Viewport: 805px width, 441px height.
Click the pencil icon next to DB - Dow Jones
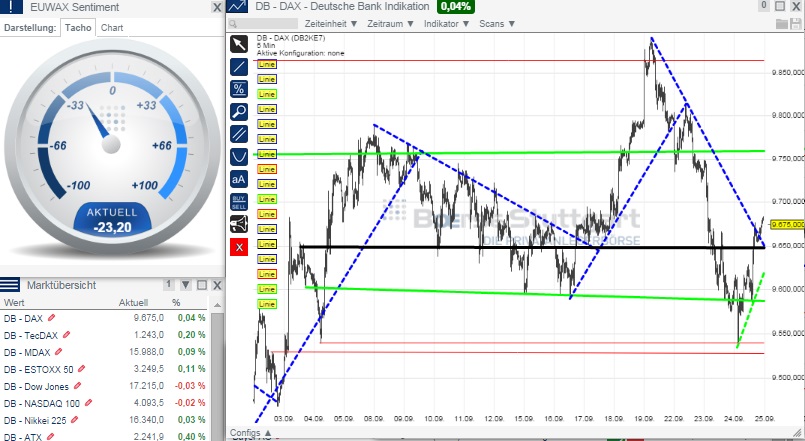(x=78, y=386)
